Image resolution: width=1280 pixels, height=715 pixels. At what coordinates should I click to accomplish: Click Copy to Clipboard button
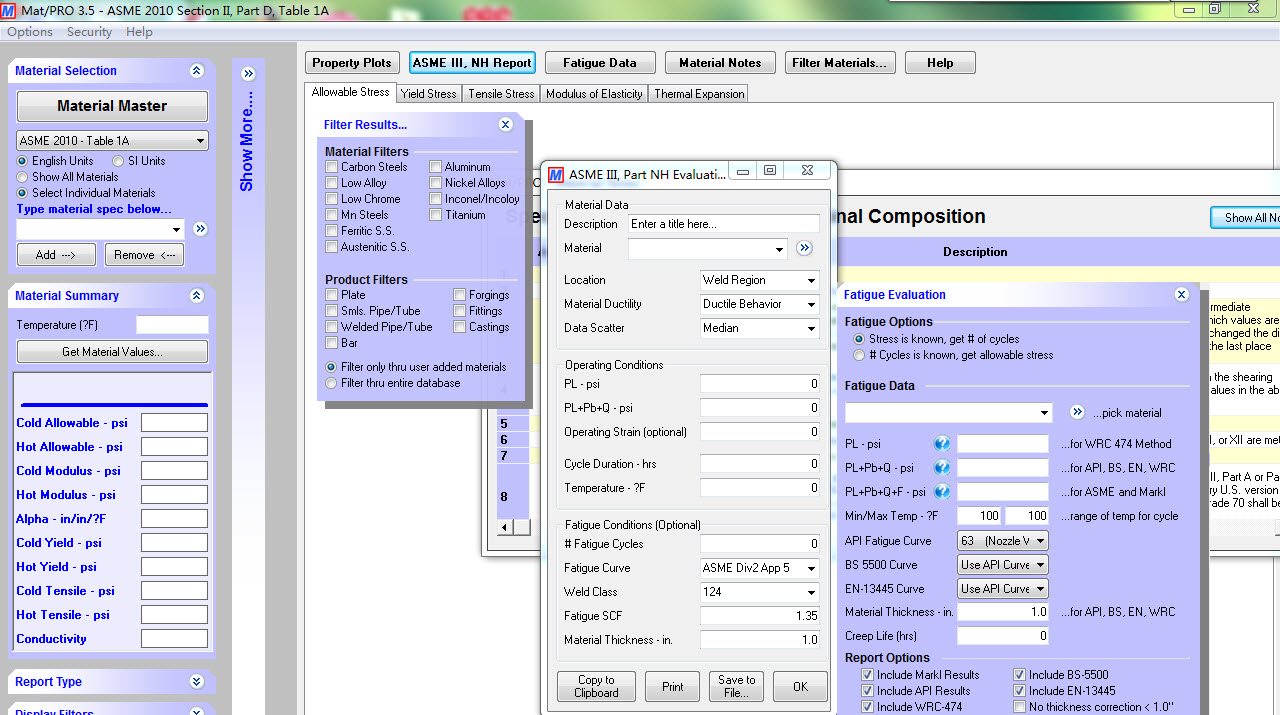[596, 687]
